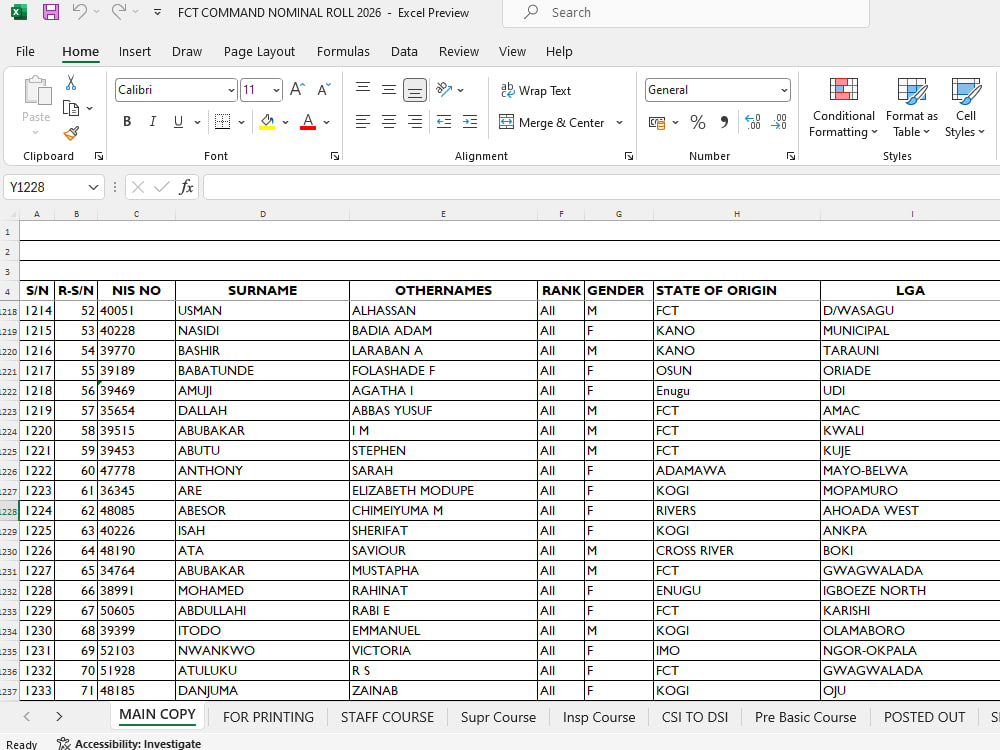The image size is (1000, 750).
Task: Decrease font size with small A icon
Action: [324, 89]
